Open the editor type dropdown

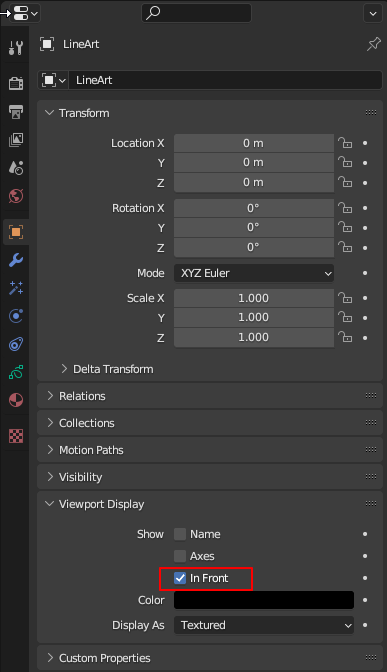[25, 13]
